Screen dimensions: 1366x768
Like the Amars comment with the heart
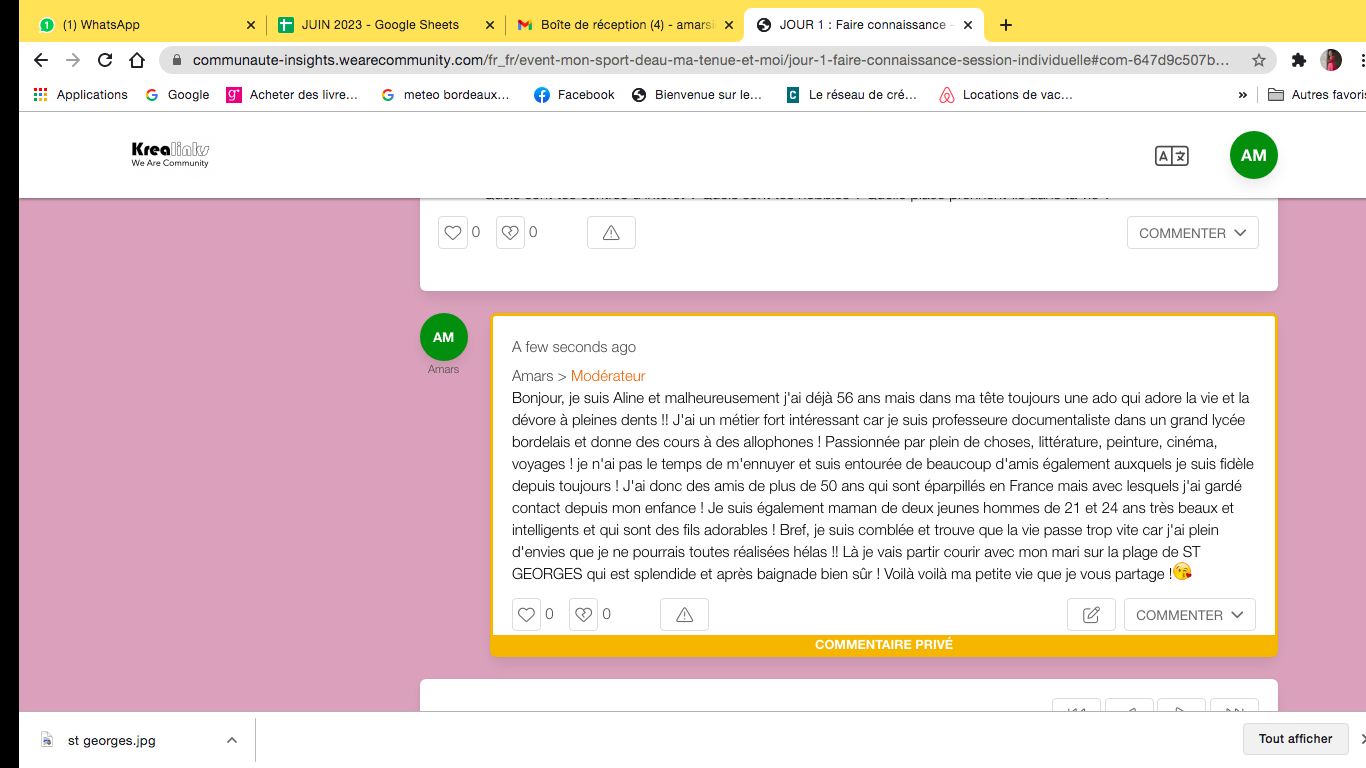526,615
